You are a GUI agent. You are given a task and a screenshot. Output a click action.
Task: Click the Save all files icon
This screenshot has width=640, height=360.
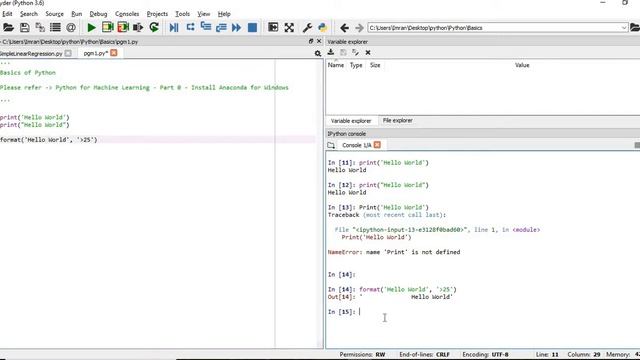(x=40, y=27)
